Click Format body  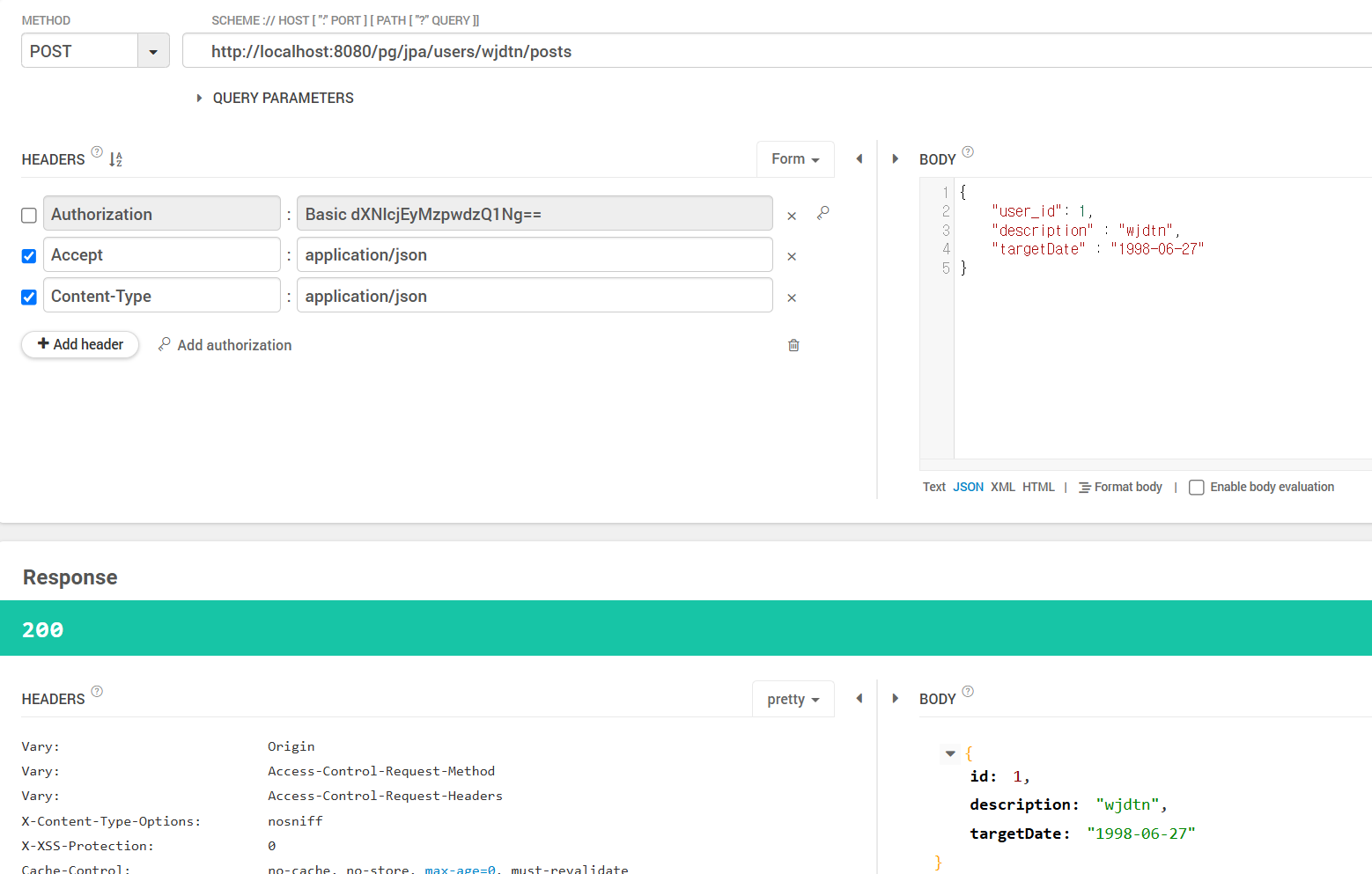[1120, 487]
